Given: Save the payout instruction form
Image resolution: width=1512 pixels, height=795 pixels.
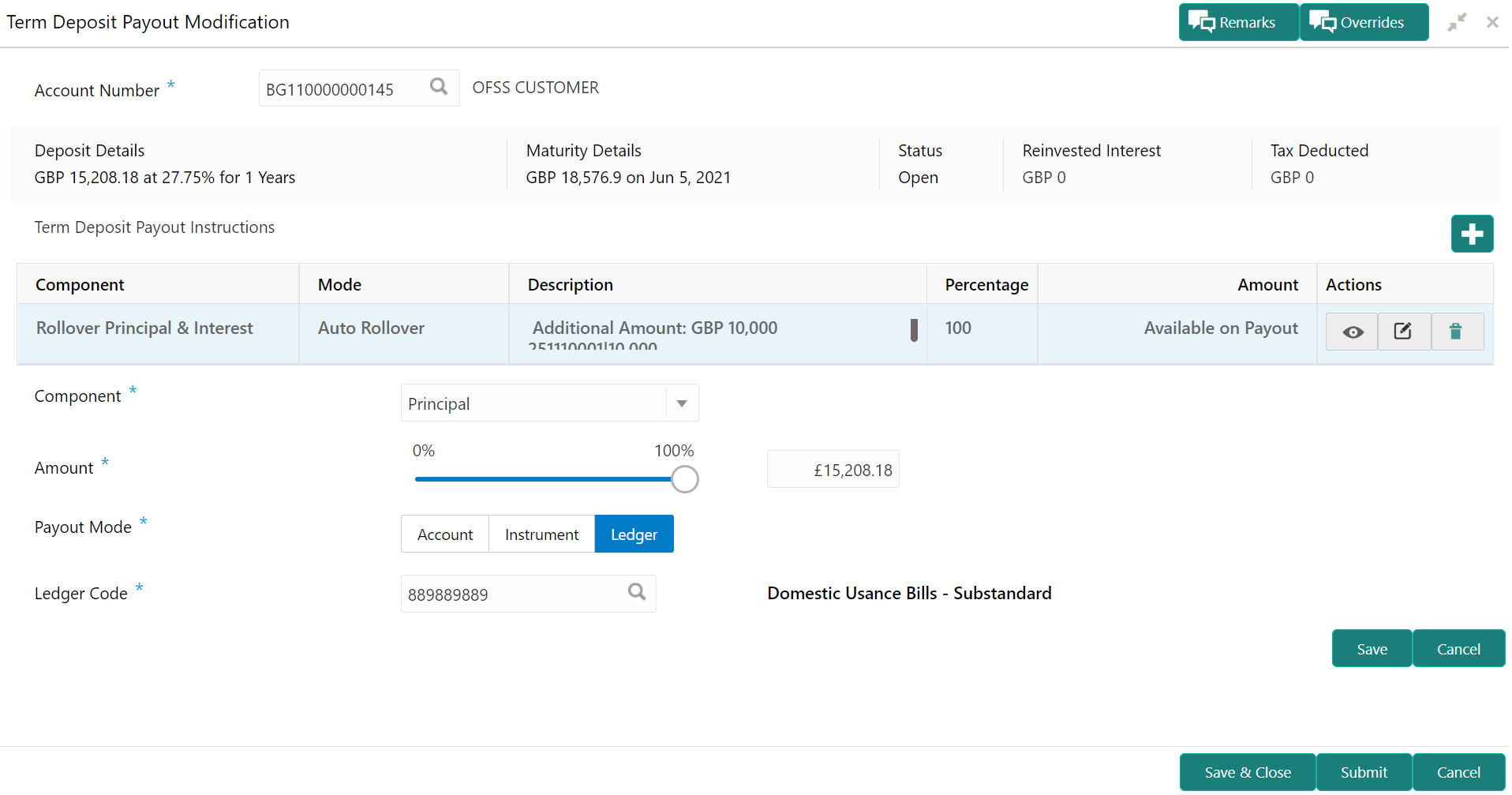Looking at the screenshot, I should point(1371,649).
